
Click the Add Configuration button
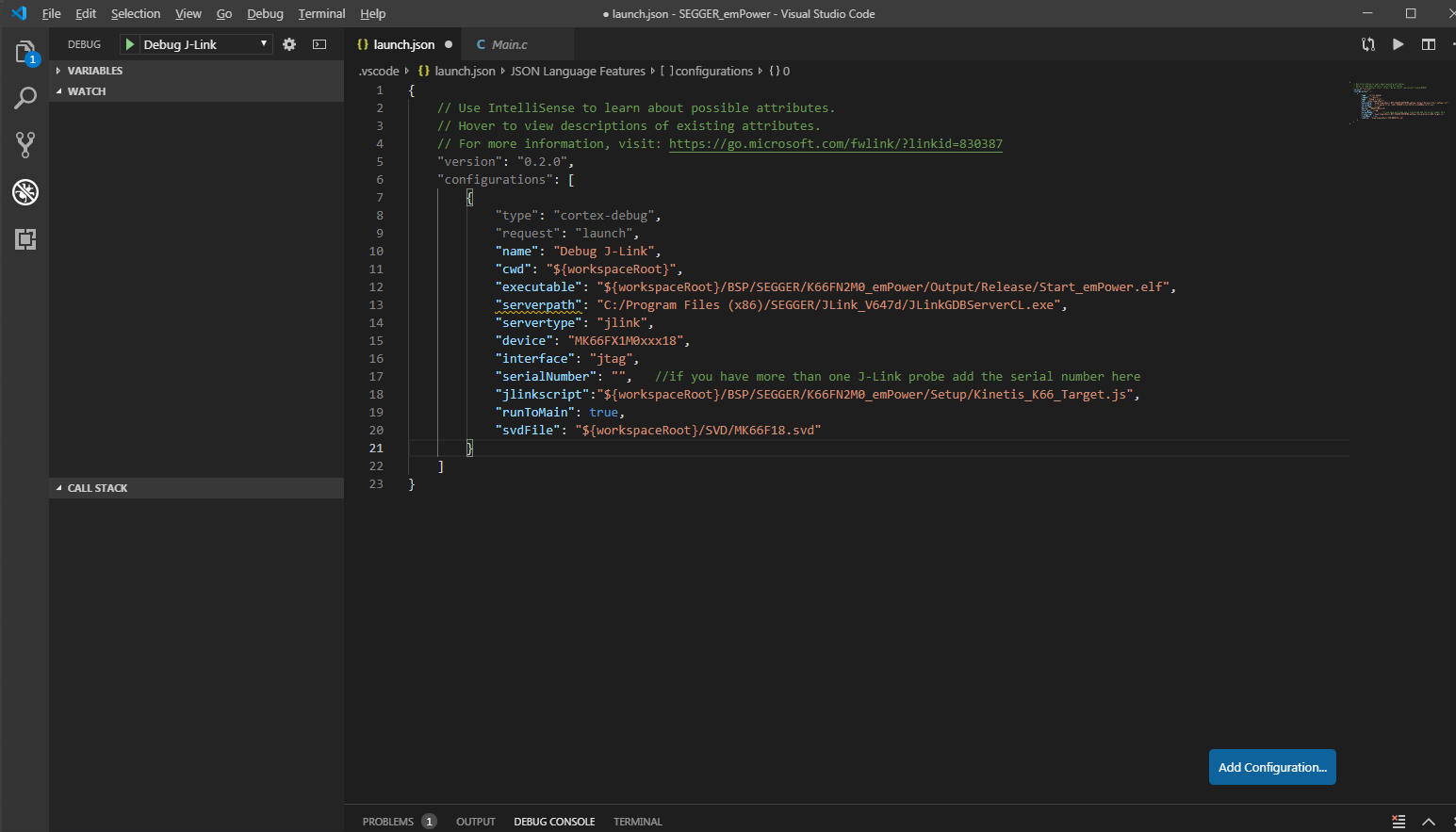1271,767
